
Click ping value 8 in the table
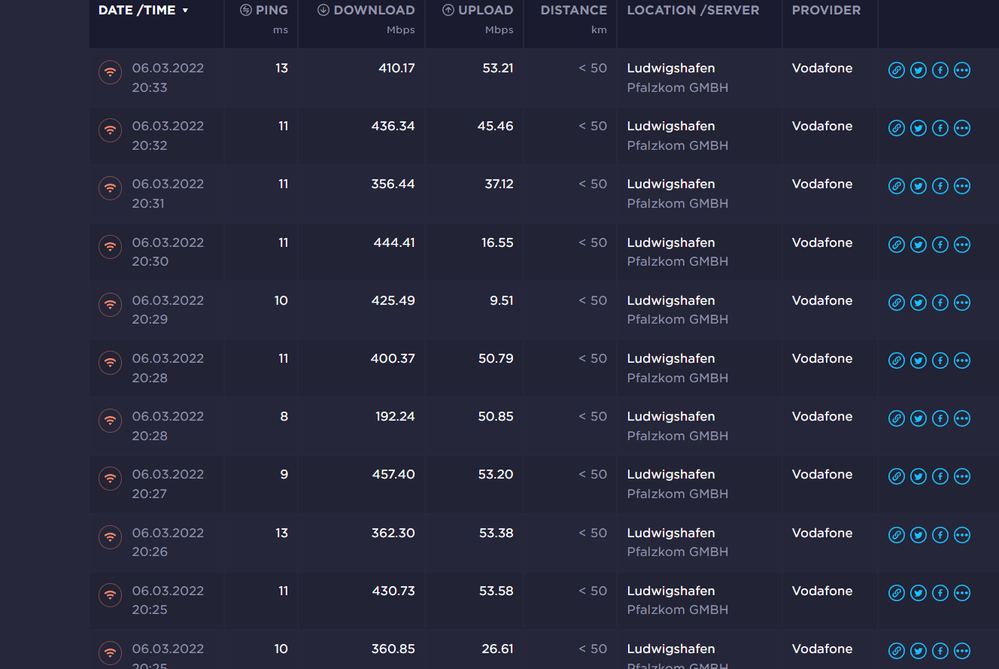pos(284,417)
